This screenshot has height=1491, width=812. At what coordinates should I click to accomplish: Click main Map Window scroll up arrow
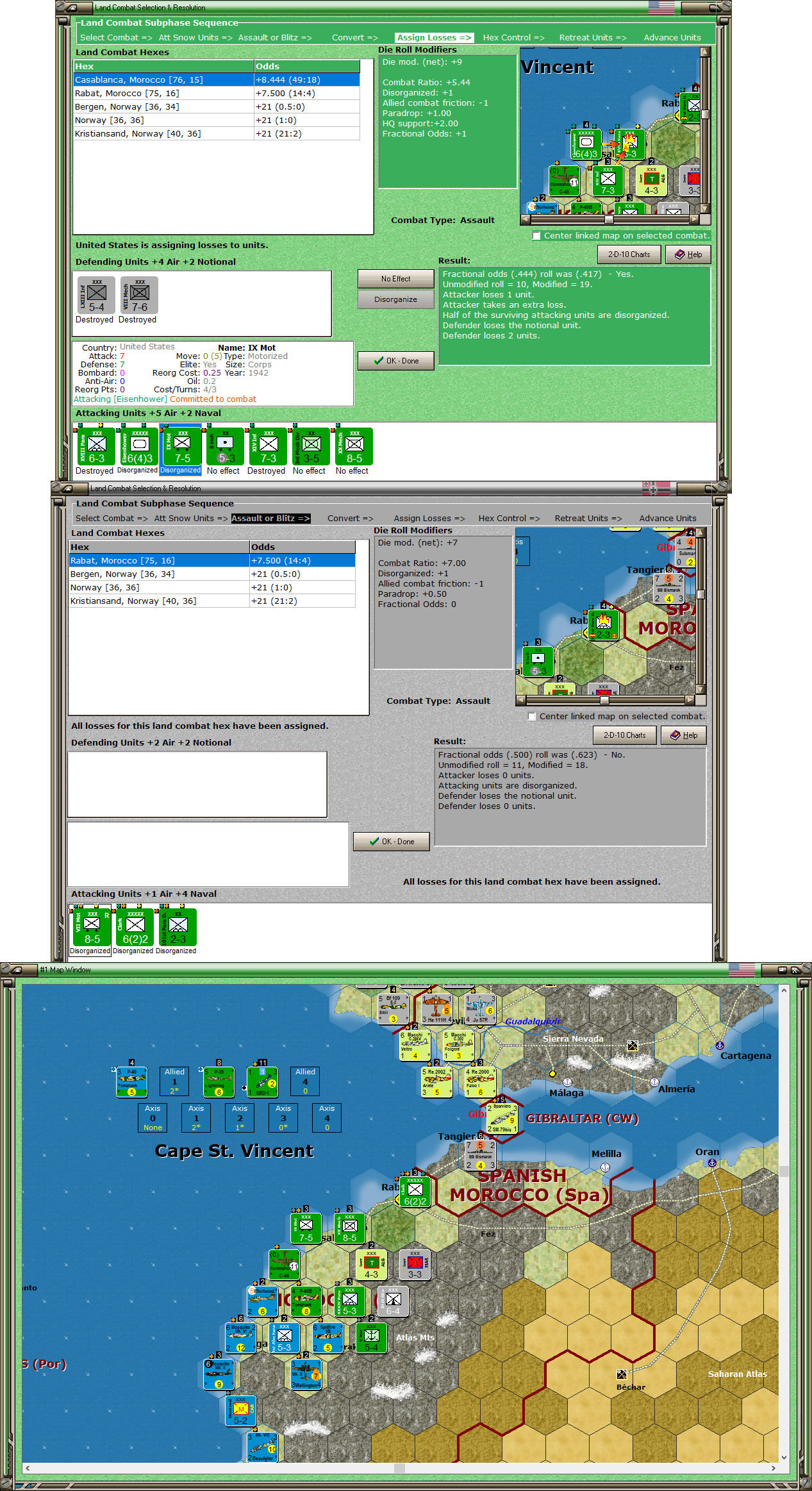coord(784,991)
